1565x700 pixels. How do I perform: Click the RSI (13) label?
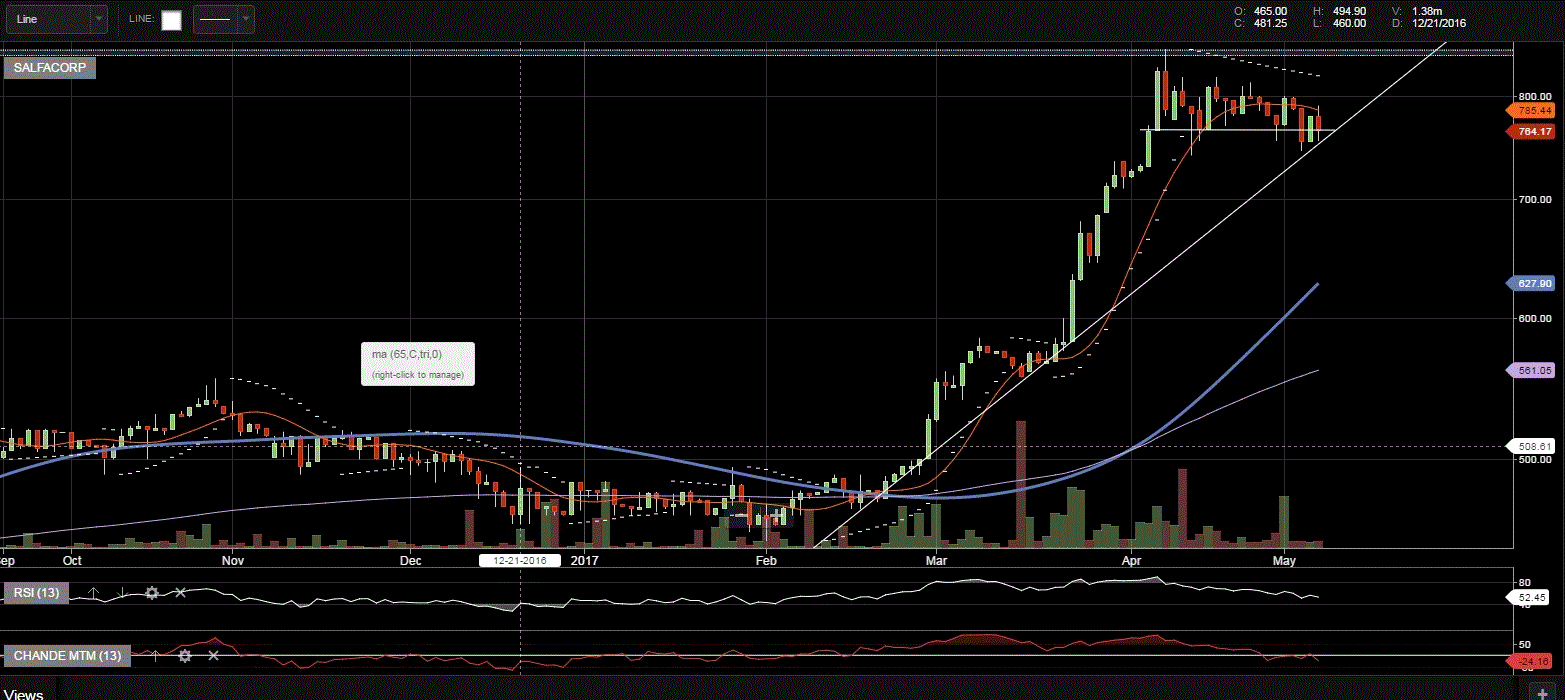point(38,593)
